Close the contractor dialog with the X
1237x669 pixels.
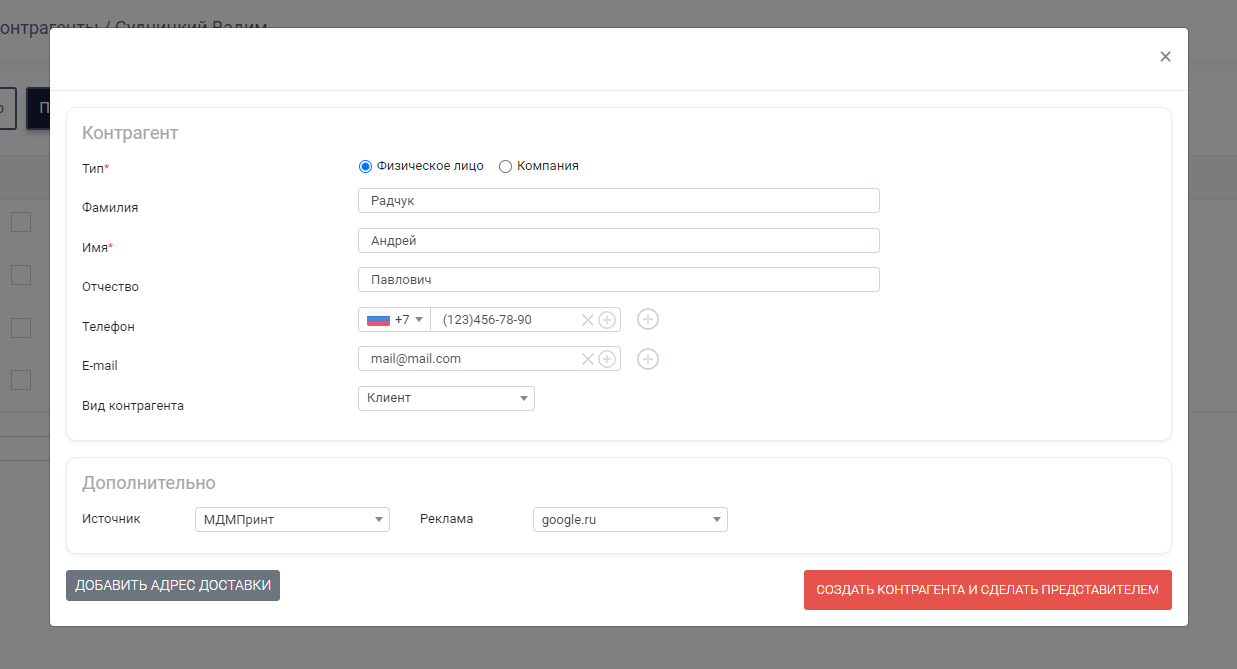coord(1165,57)
